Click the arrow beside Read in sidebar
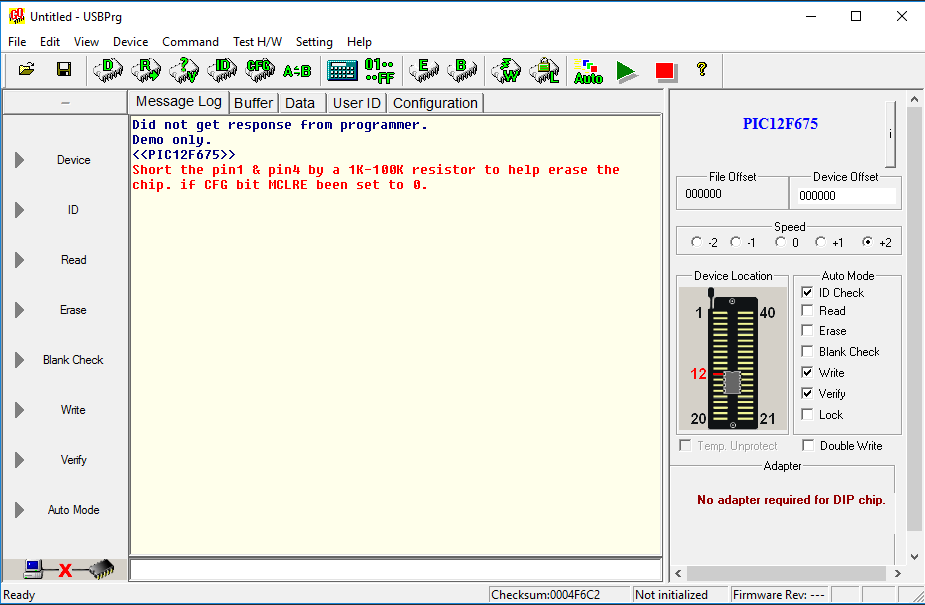Screen dimensions: 925x605 19,260
